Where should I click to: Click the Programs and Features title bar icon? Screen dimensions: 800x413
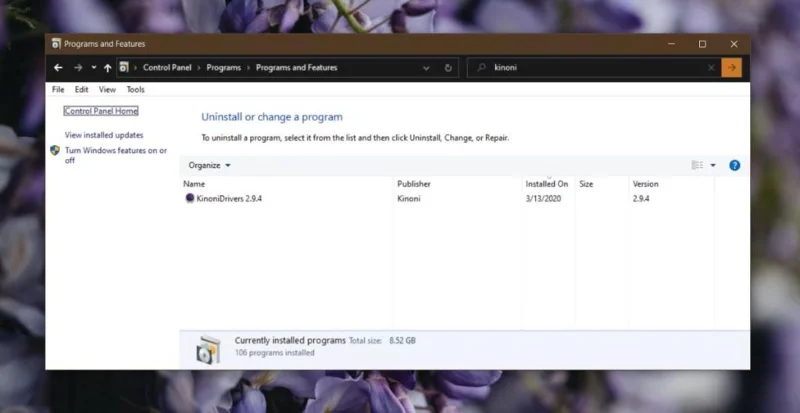tap(56, 44)
